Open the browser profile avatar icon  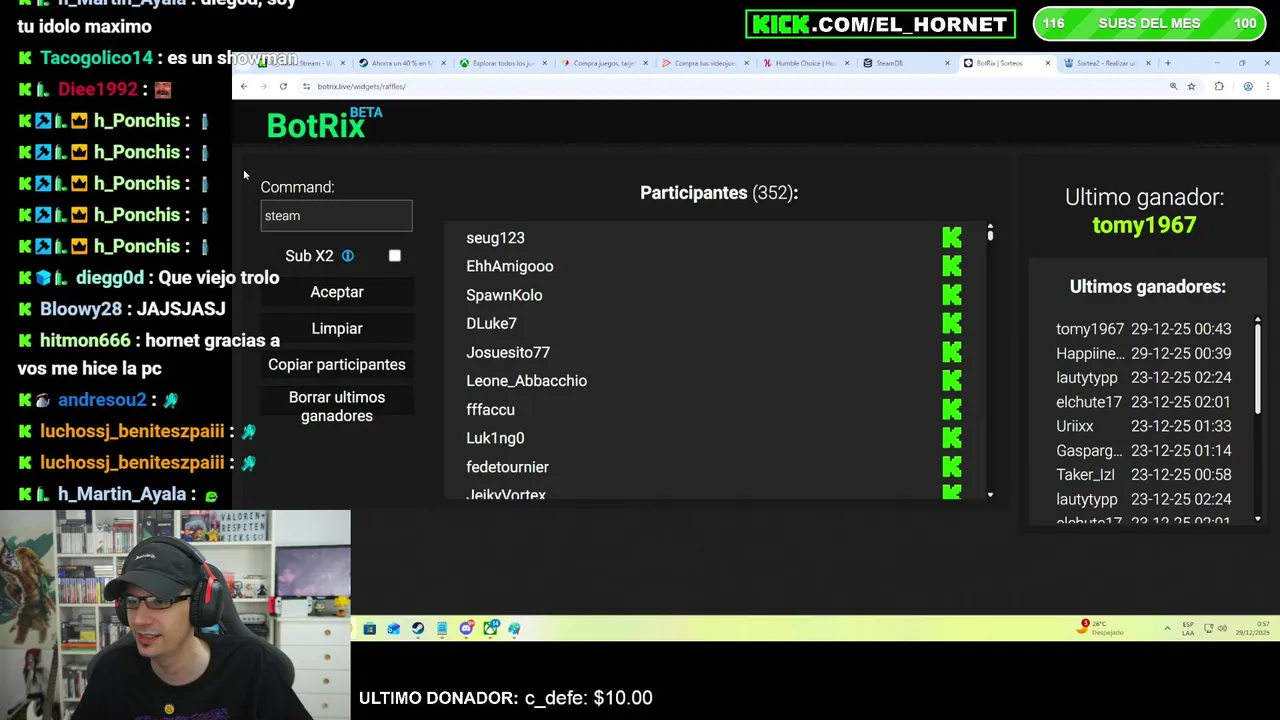[1248, 87]
